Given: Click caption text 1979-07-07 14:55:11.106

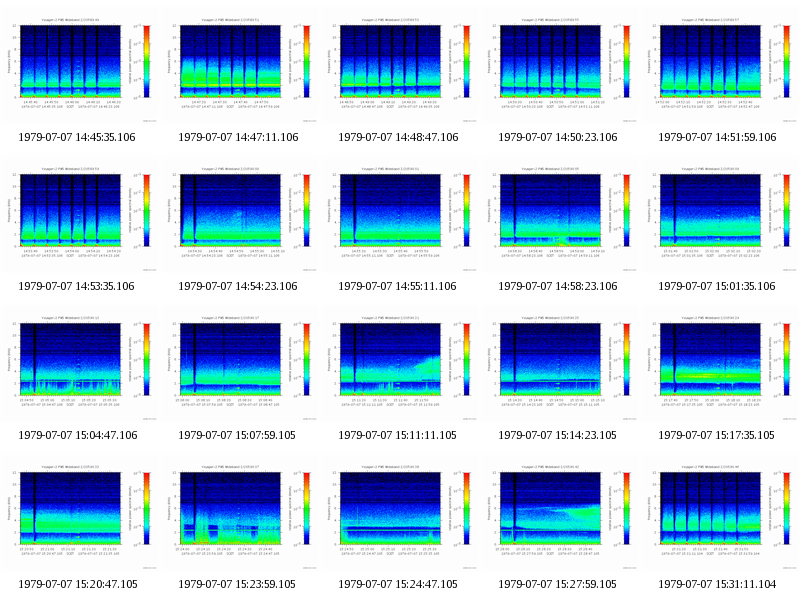Looking at the screenshot, I should [x=397, y=286].
